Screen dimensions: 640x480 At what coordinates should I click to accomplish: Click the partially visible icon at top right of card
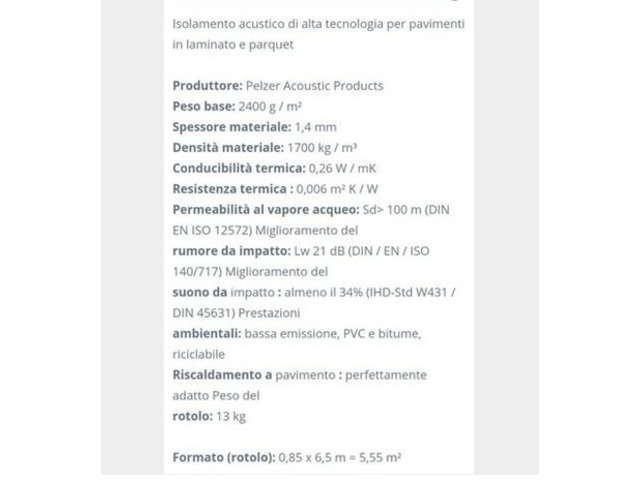point(455,1)
